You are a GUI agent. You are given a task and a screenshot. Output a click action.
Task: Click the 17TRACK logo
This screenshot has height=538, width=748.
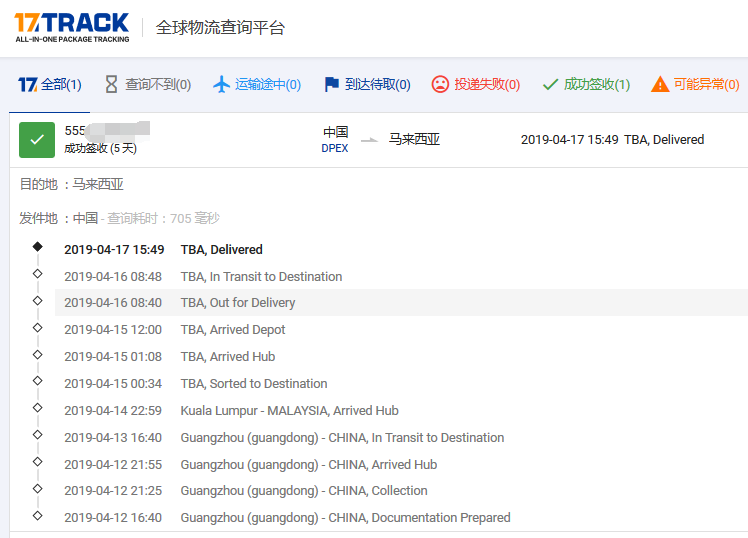tap(72, 27)
